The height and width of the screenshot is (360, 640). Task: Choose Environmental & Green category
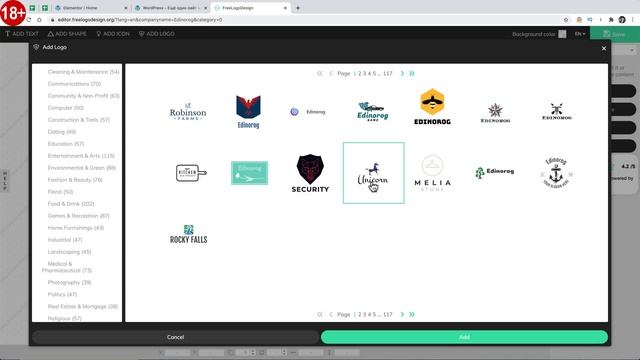(82, 168)
